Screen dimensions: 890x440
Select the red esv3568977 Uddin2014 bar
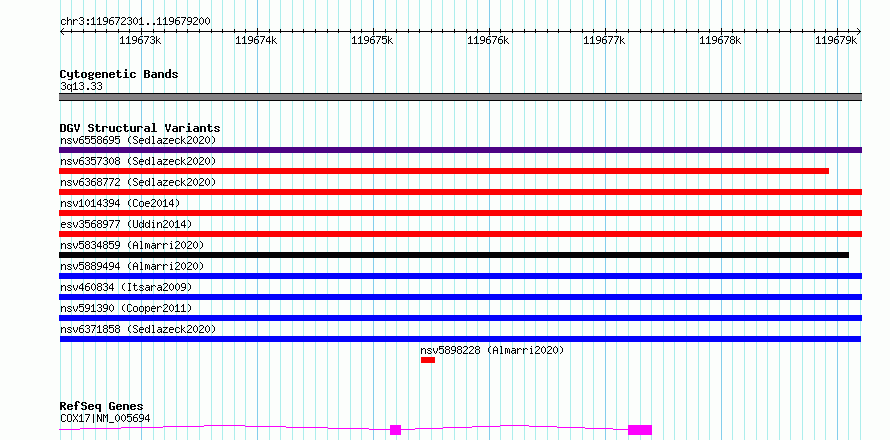pyautogui.click(x=460, y=234)
